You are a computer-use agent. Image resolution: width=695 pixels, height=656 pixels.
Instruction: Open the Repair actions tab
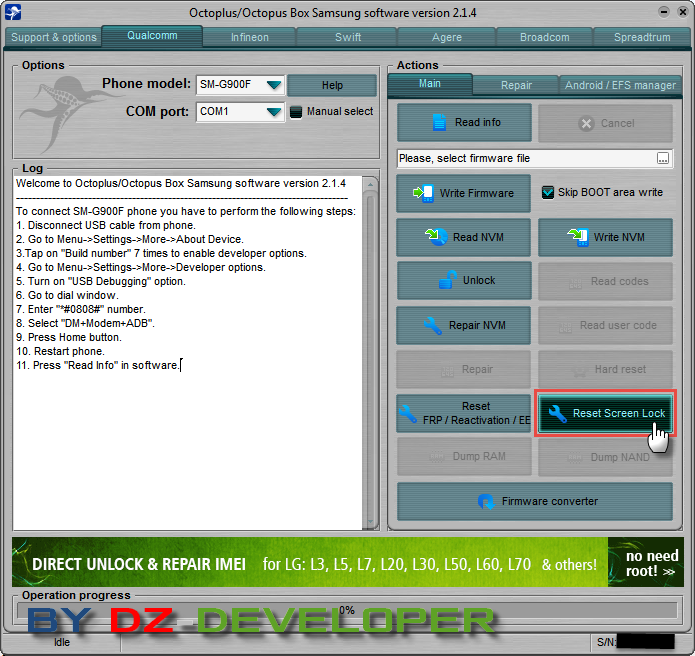[516, 85]
